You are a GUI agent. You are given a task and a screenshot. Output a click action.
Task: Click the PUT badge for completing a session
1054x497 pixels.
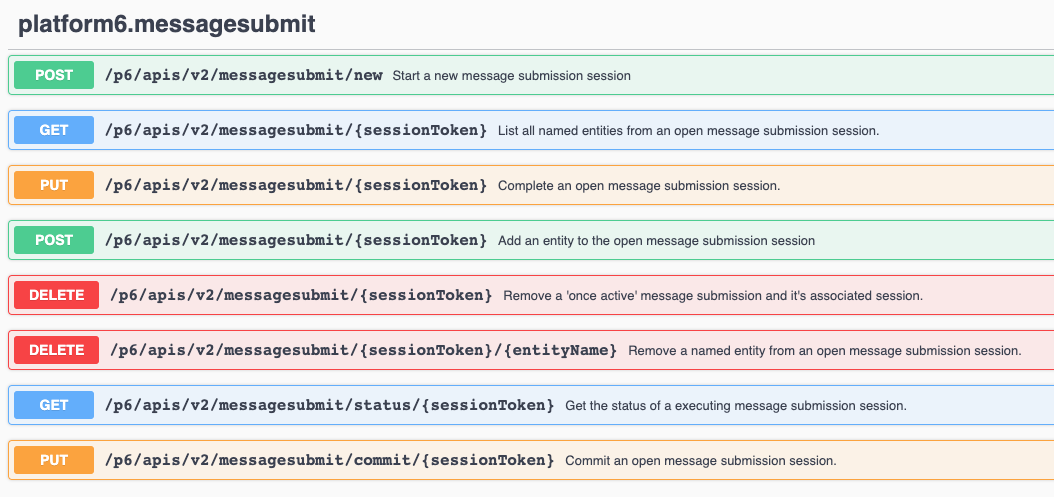54,185
